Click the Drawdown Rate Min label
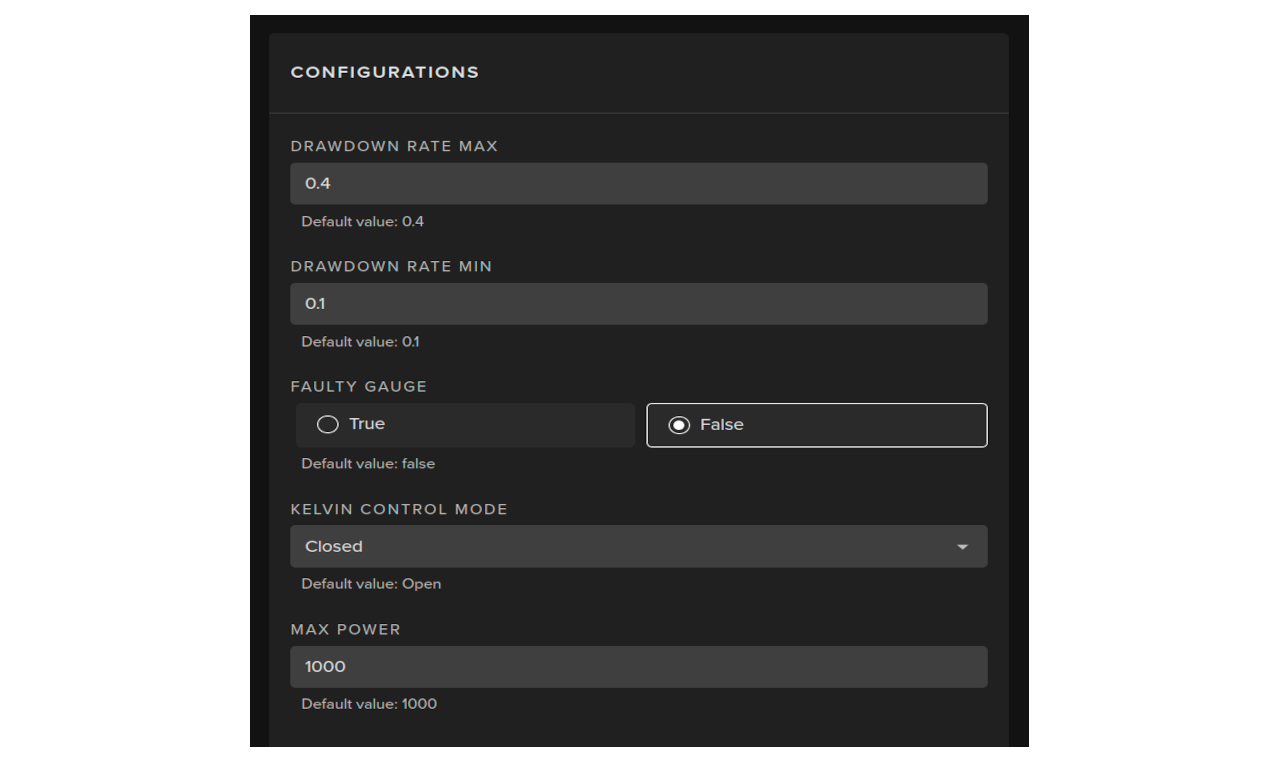1280x762 pixels. (x=391, y=267)
